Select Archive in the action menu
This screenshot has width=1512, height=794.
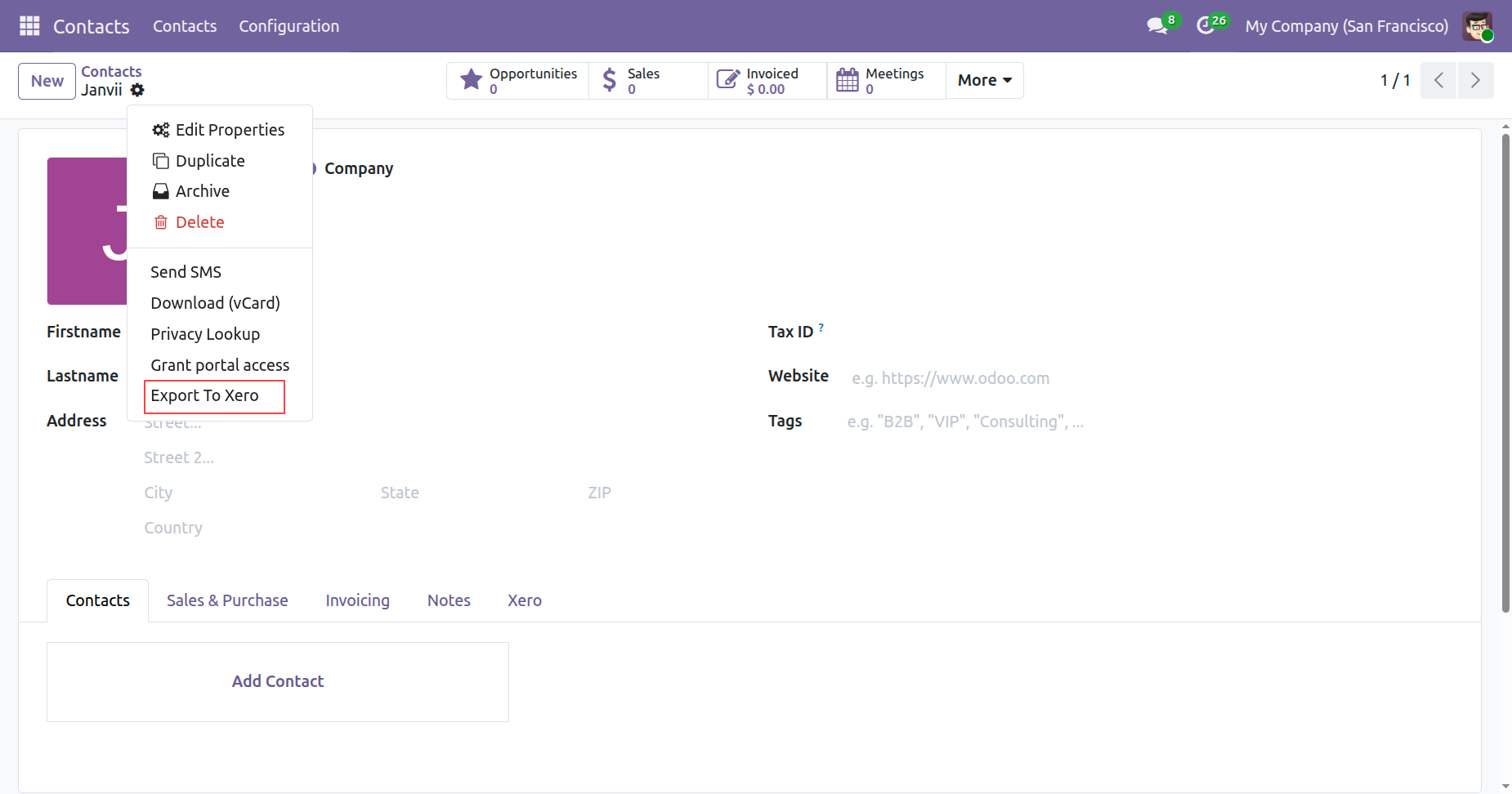[x=220, y=191]
